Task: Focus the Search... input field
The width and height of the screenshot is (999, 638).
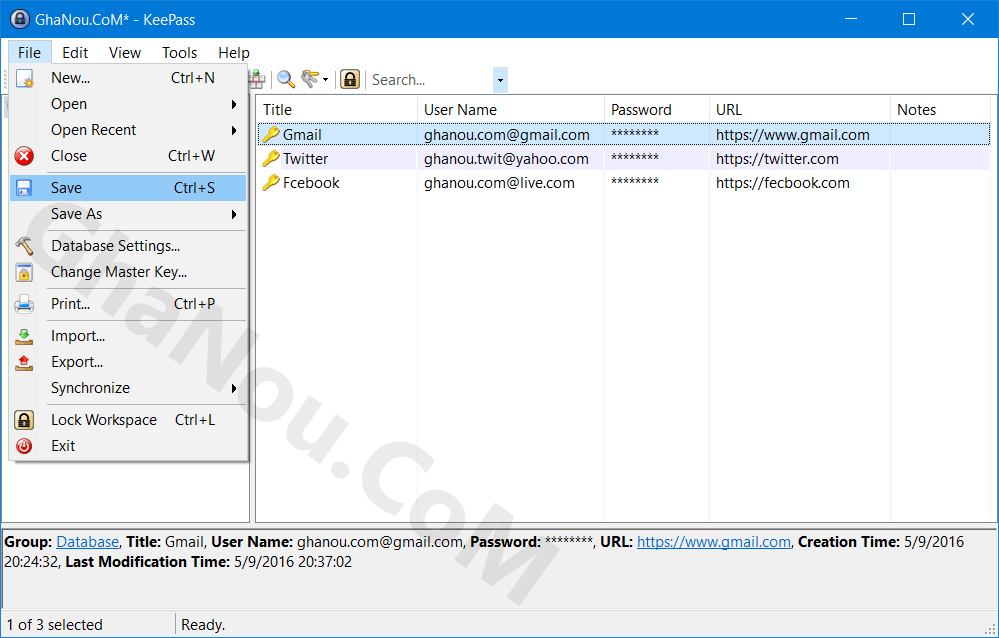Action: [431, 80]
